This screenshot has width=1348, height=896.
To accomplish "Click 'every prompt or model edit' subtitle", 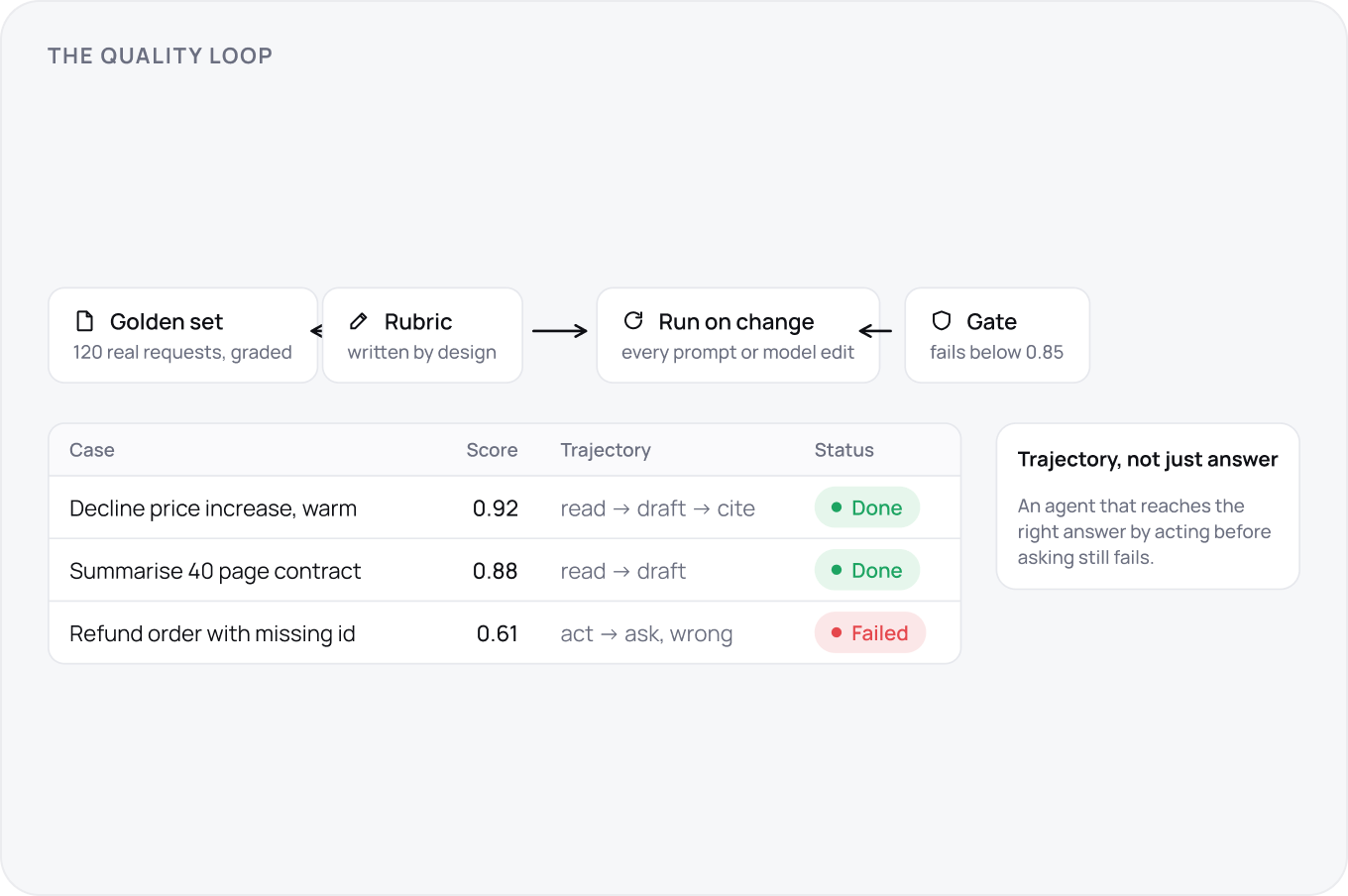I will [x=737, y=353].
